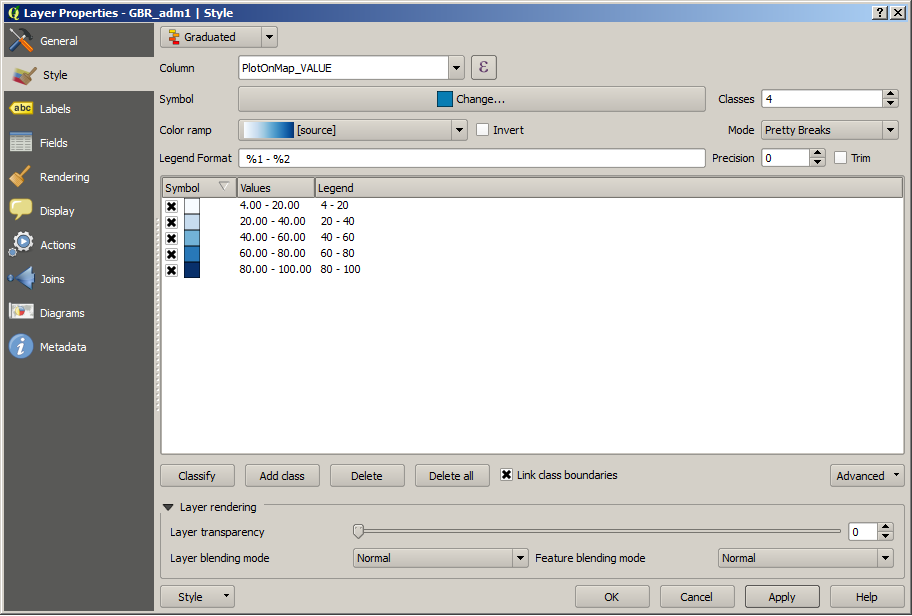Apply the graduated style changes
Screen dimensions: 912x616
[x=781, y=596]
